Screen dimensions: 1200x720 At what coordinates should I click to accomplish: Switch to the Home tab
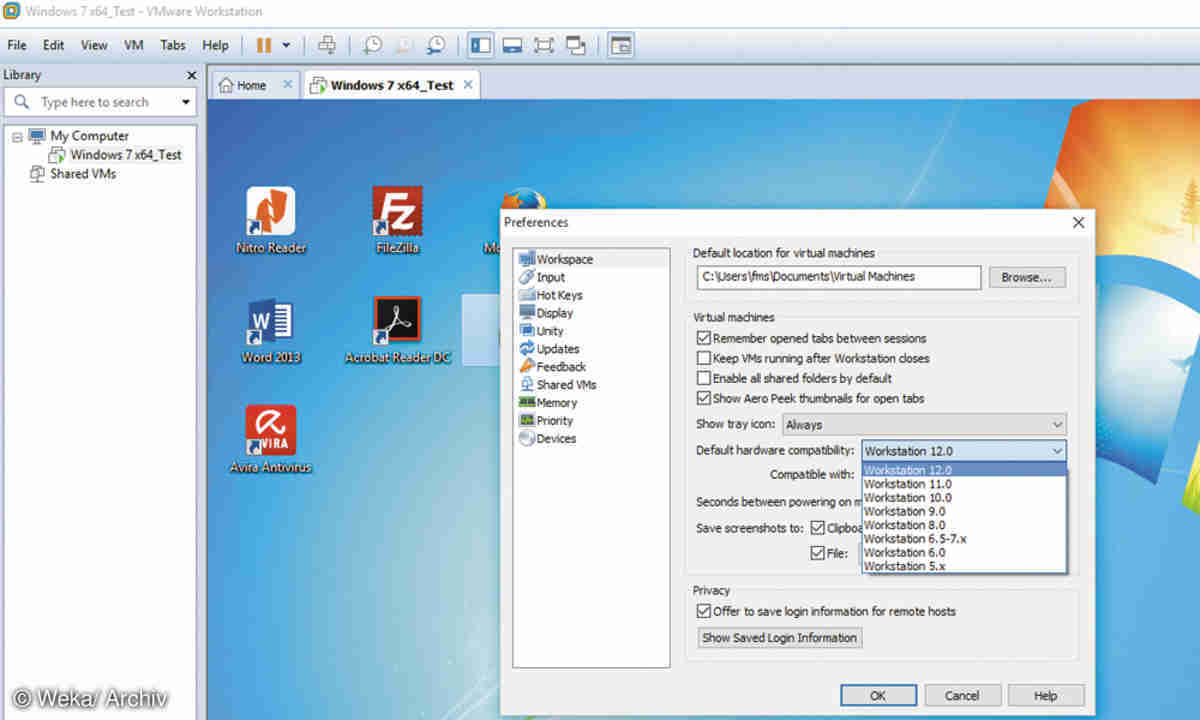[251, 86]
